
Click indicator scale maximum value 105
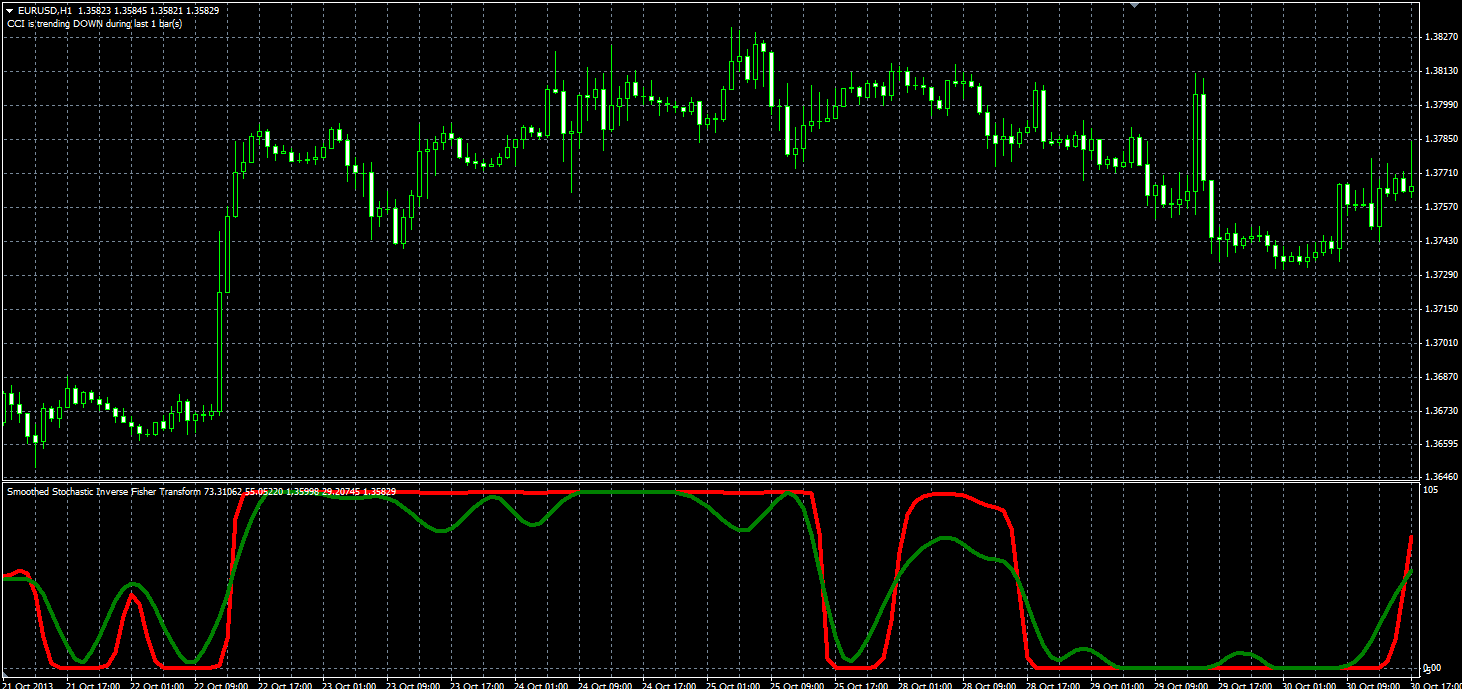pos(1431,490)
